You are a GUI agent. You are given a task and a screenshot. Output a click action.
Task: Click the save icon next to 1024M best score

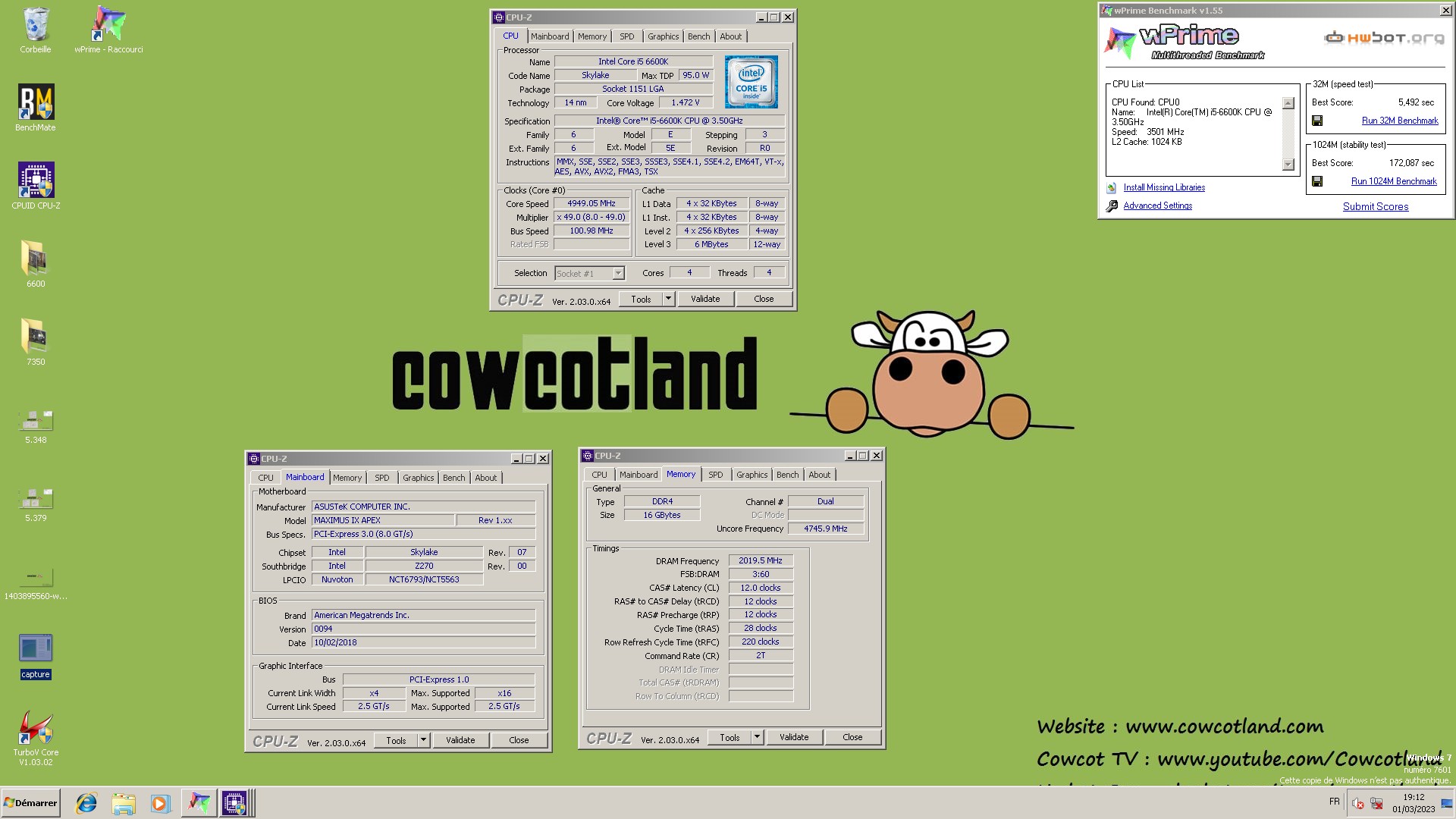1317,181
